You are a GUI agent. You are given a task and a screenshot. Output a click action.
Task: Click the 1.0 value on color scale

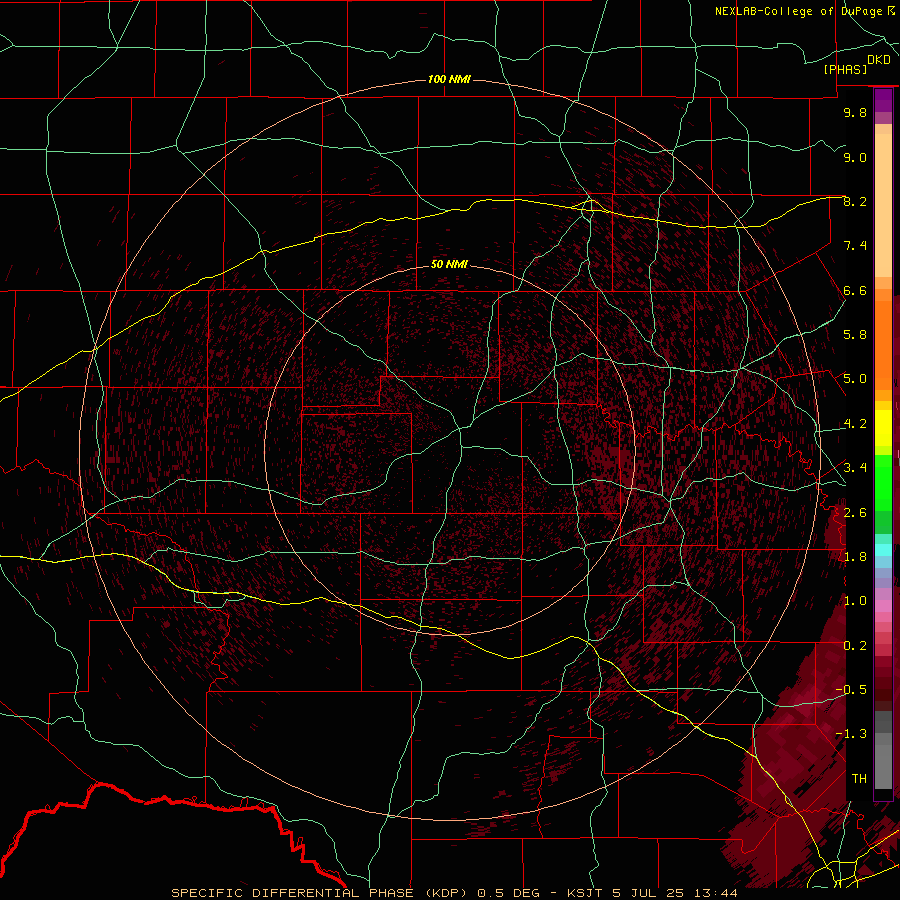[855, 601]
